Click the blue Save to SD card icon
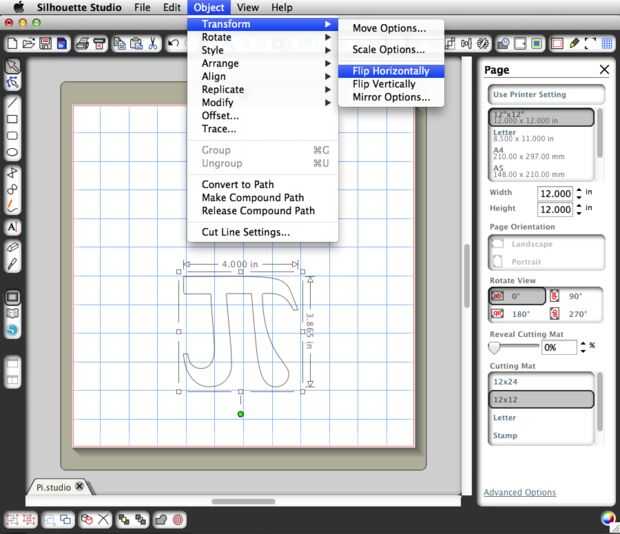 pos(62,43)
